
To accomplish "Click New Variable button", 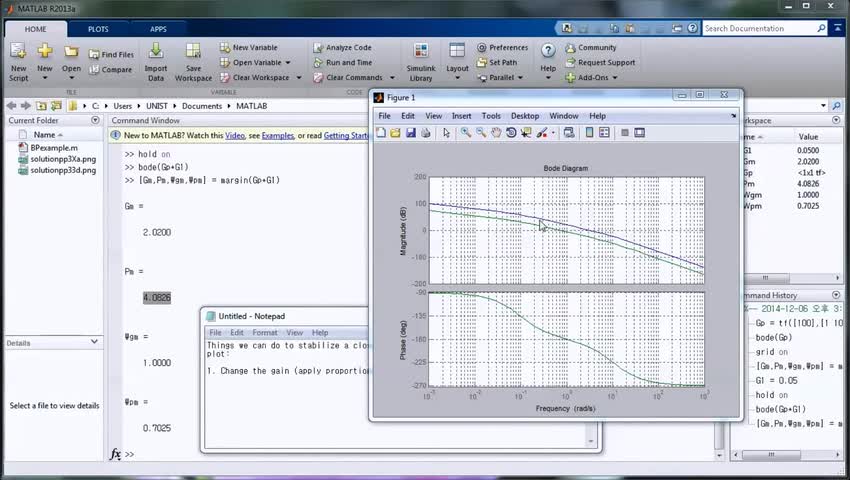I will (249, 48).
